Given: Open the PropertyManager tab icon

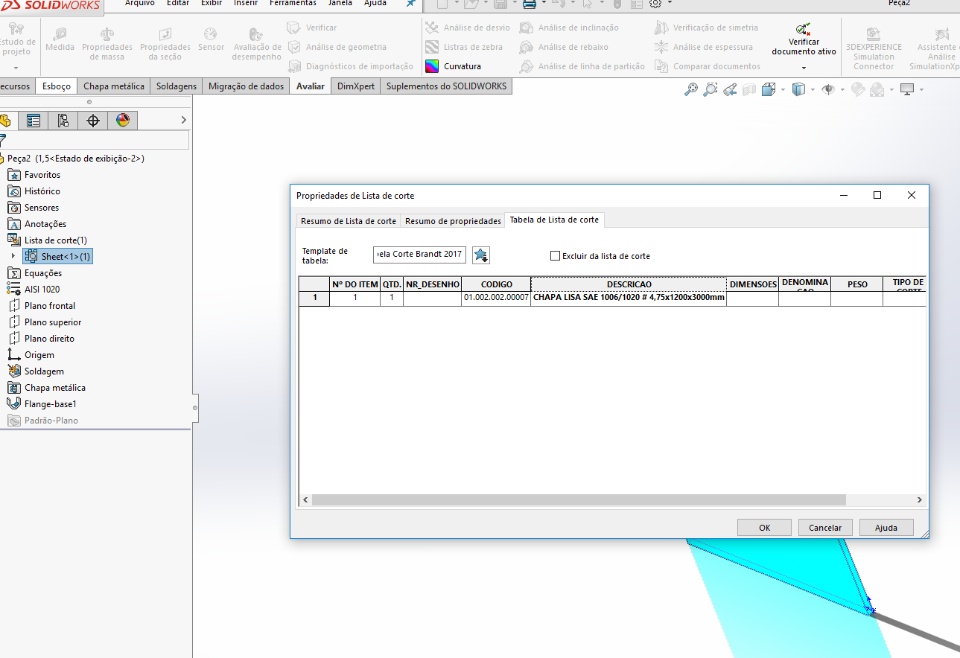Looking at the screenshot, I should point(33,121).
